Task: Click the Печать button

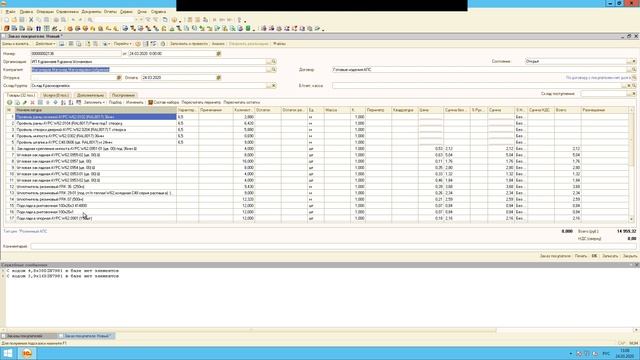Action: point(581,256)
